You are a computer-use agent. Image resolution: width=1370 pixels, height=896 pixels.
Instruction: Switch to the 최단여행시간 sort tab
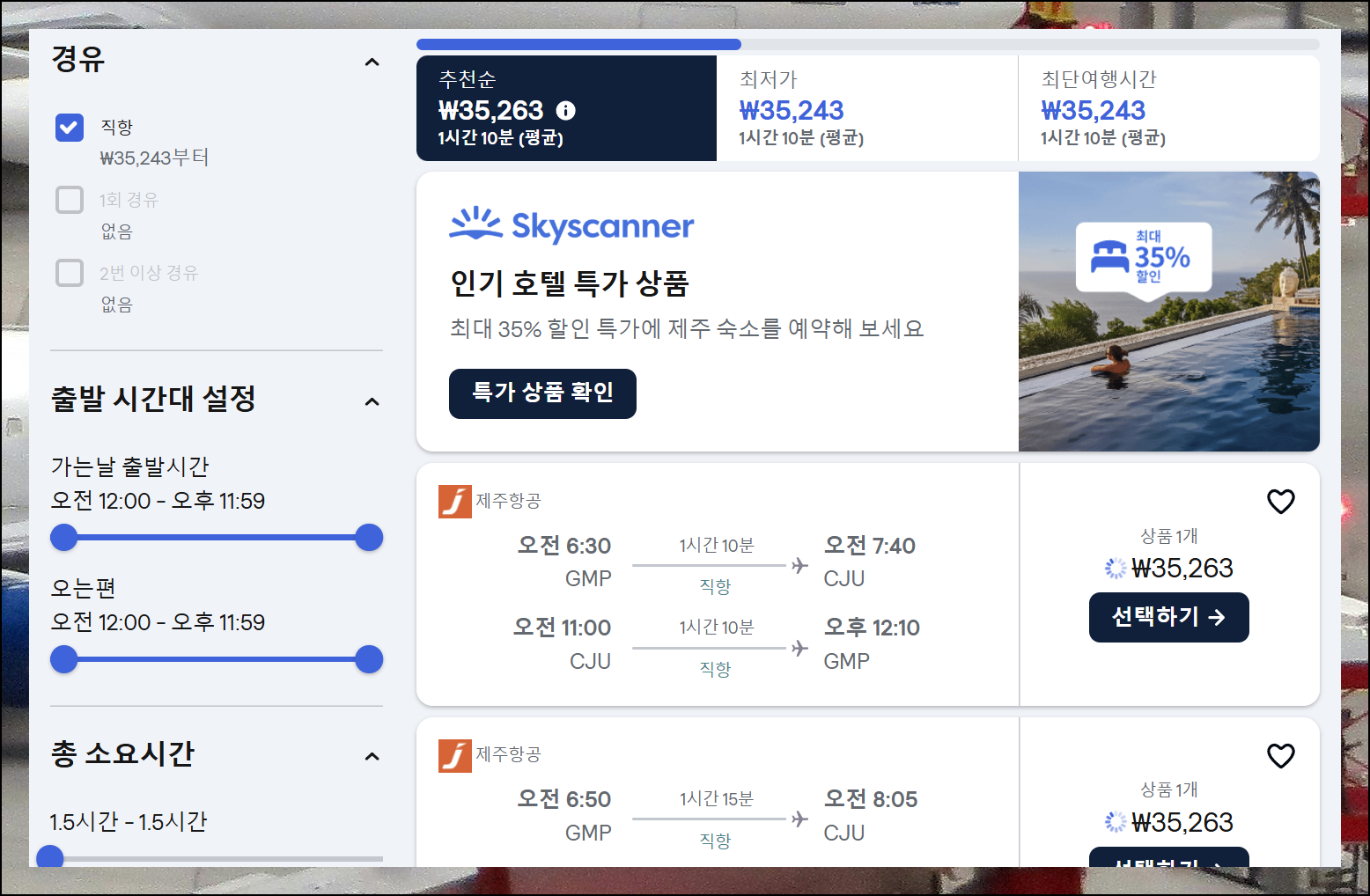click(x=1169, y=108)
